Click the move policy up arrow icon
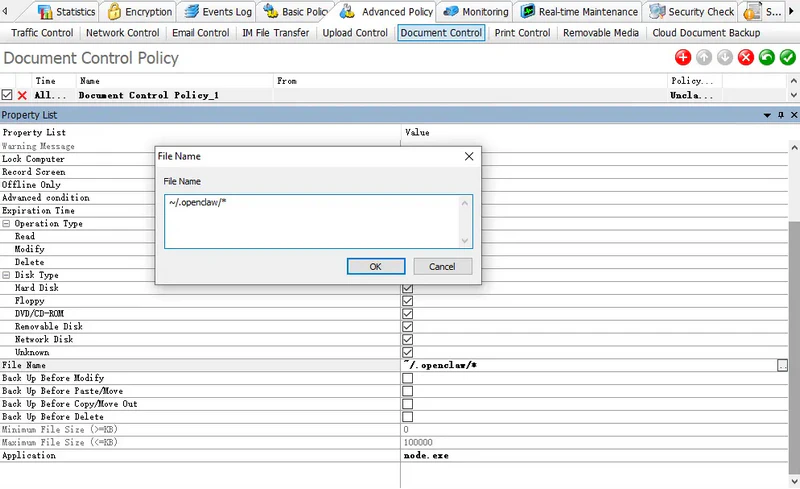800x489 pixels. [x=704, y=58]
